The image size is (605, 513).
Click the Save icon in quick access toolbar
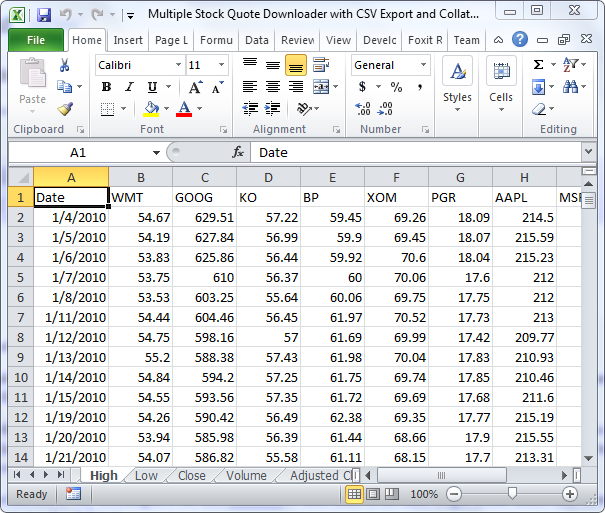pos(43,15)
